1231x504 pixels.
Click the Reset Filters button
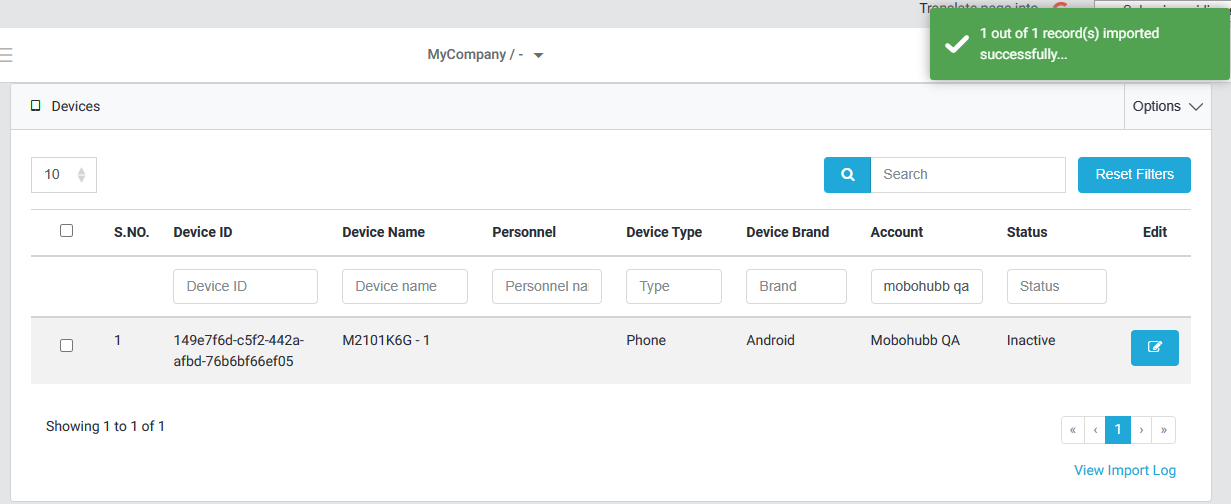[x=1134, y=174]
